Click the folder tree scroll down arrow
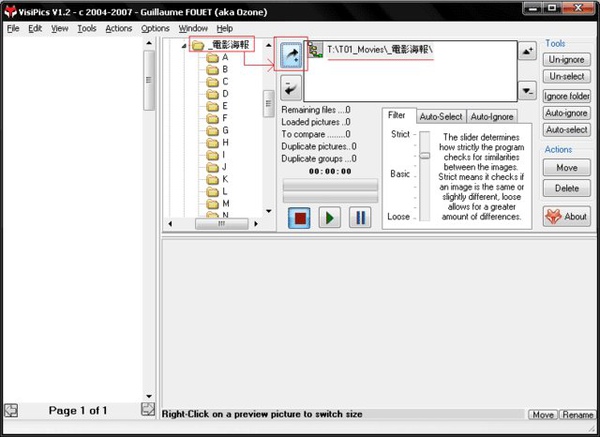Image resolution: width=600 pixels, height=437 pixels. (x=269, y=211)
